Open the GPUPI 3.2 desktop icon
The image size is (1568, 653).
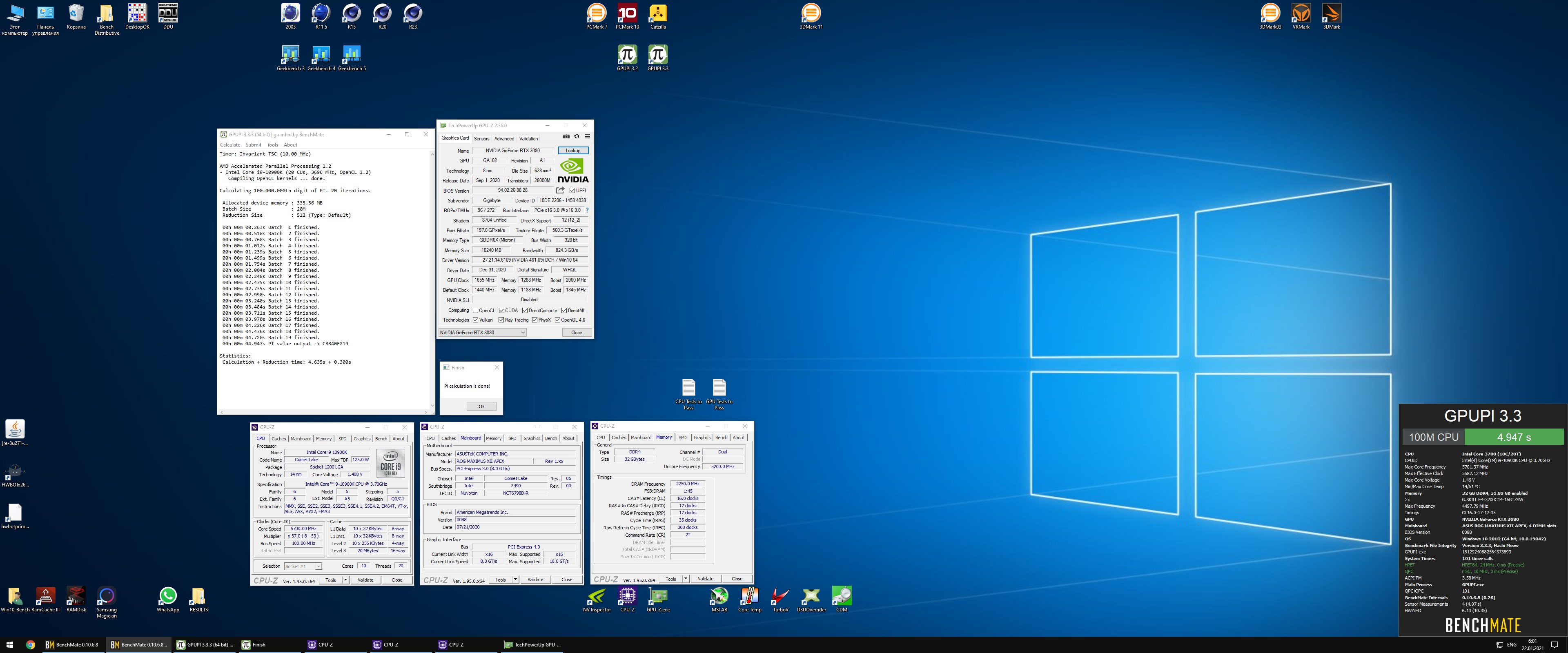[627, 58]
